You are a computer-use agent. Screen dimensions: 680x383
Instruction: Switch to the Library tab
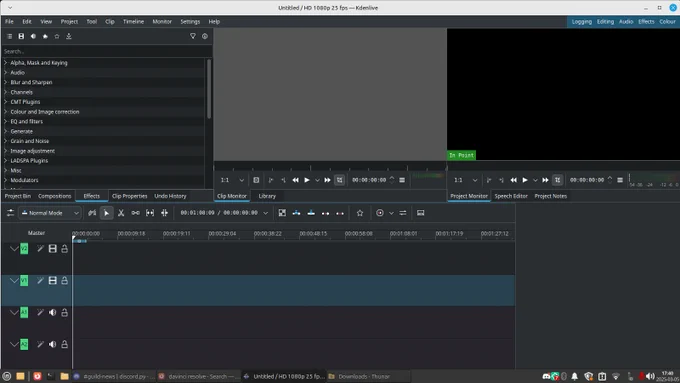[267, 196]
